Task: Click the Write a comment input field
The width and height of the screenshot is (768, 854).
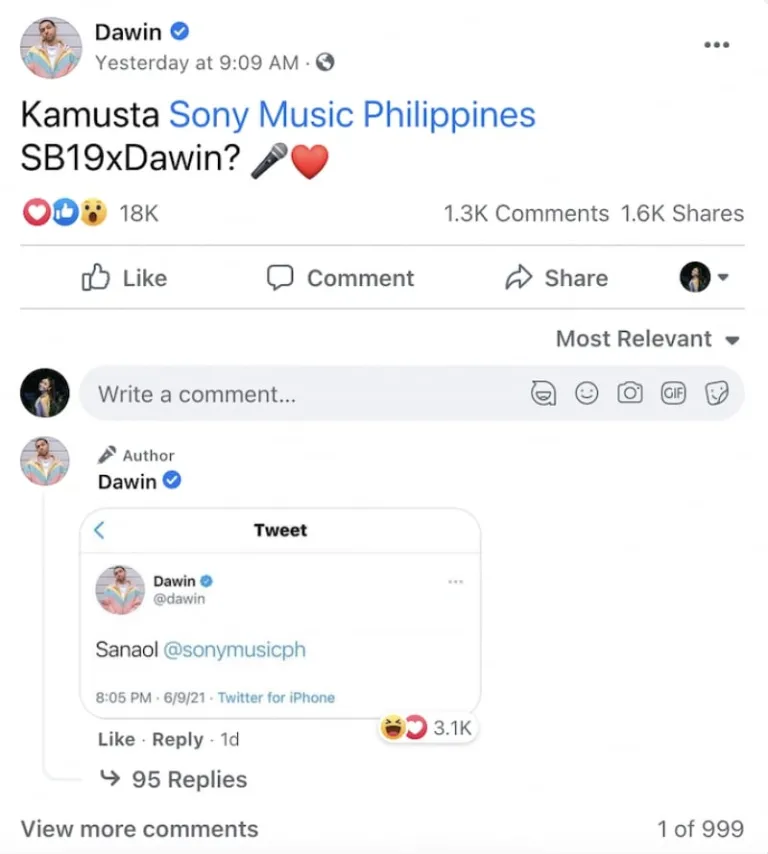Action: [300, 394]
